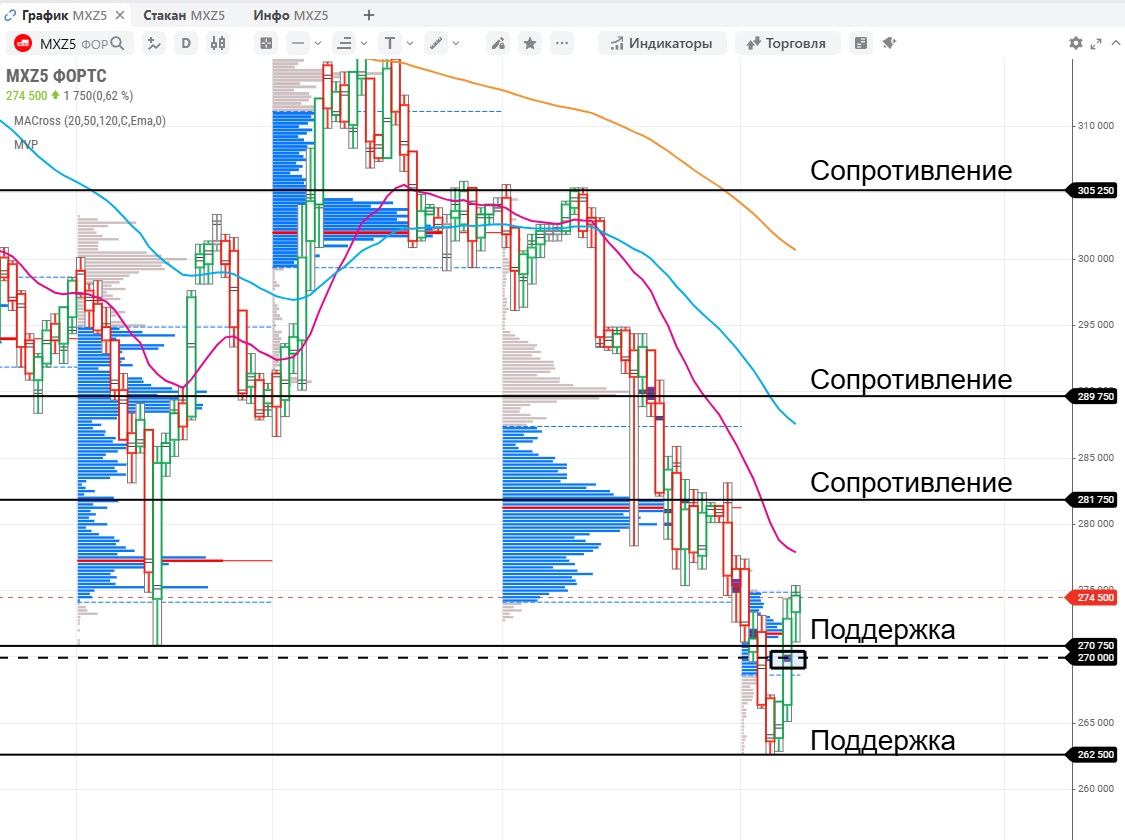
Task: Click the ticker search magnifier icon
Action: tap(118, 43)
